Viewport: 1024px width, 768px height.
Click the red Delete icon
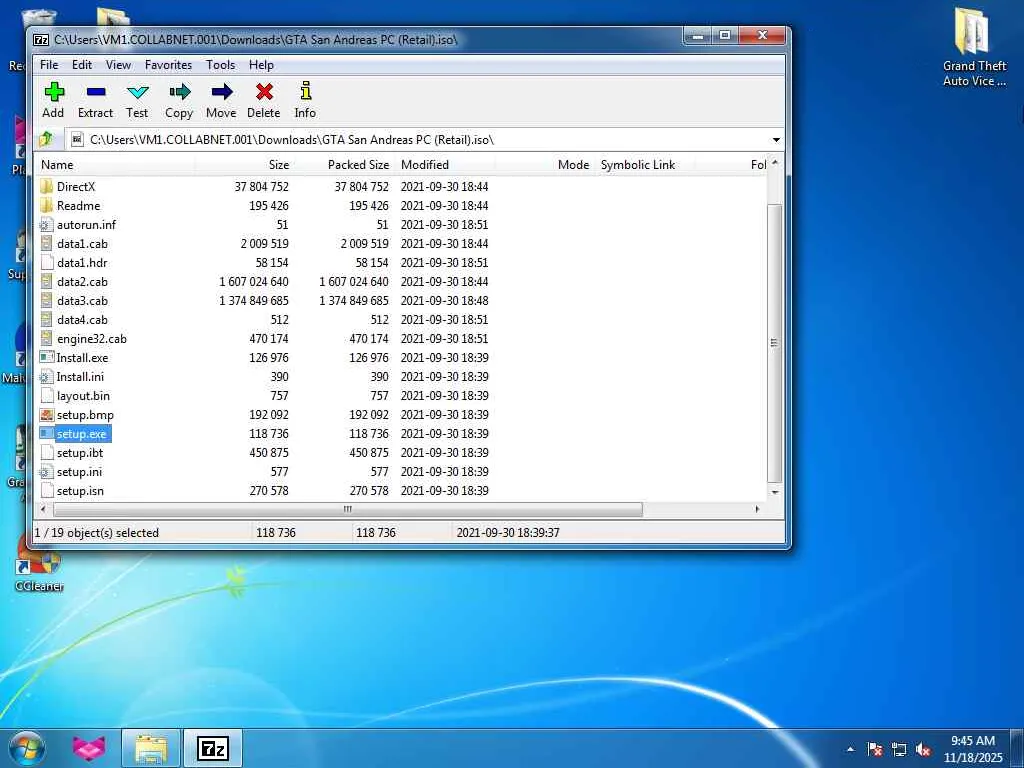coord(264,93)
